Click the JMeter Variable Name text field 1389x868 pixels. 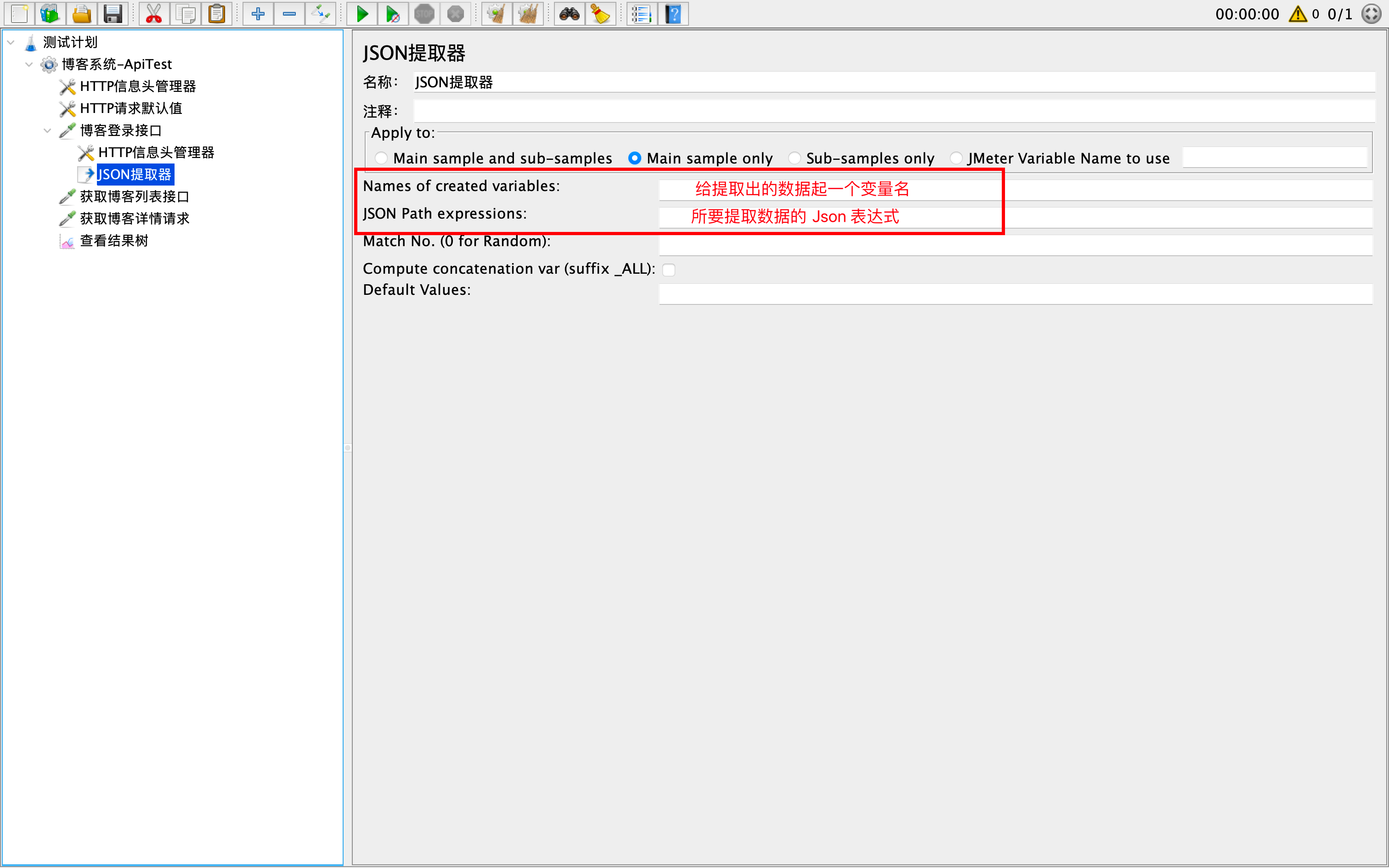tap(1275, 157)
